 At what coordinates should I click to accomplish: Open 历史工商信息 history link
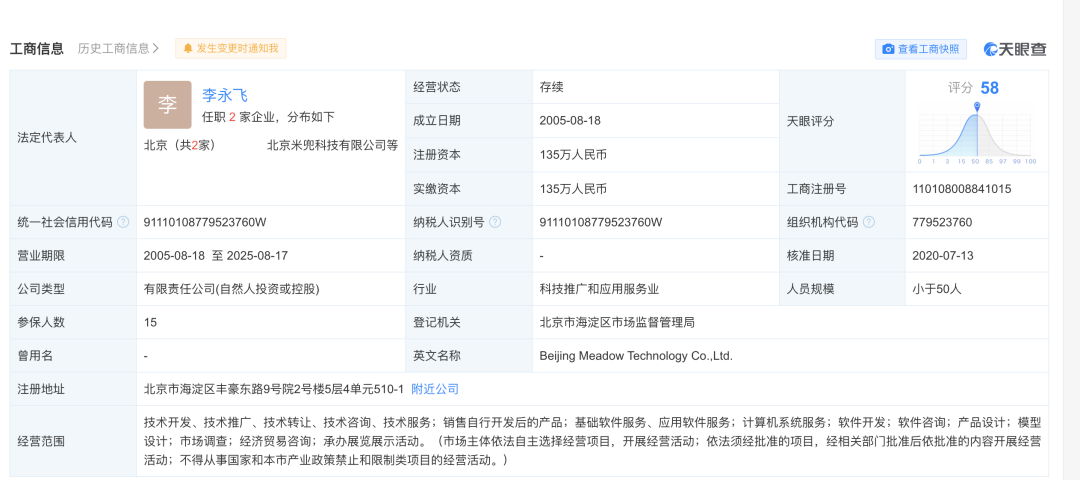(118, 48)
